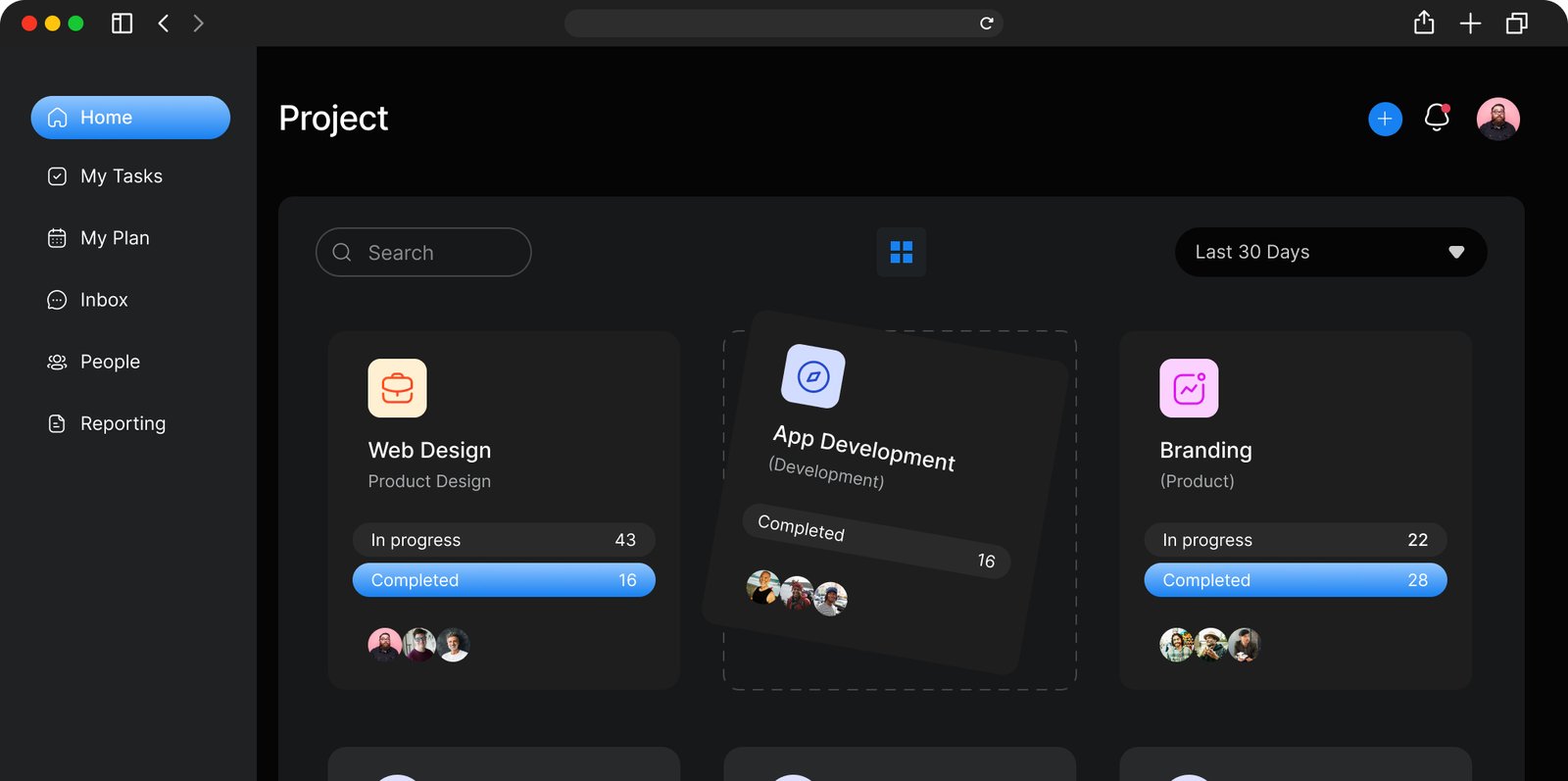Image resolution: width=1568 pixels, height=781 pixels.
Task: Click the Branding chart icon
Action: [x=1189, y=388]
